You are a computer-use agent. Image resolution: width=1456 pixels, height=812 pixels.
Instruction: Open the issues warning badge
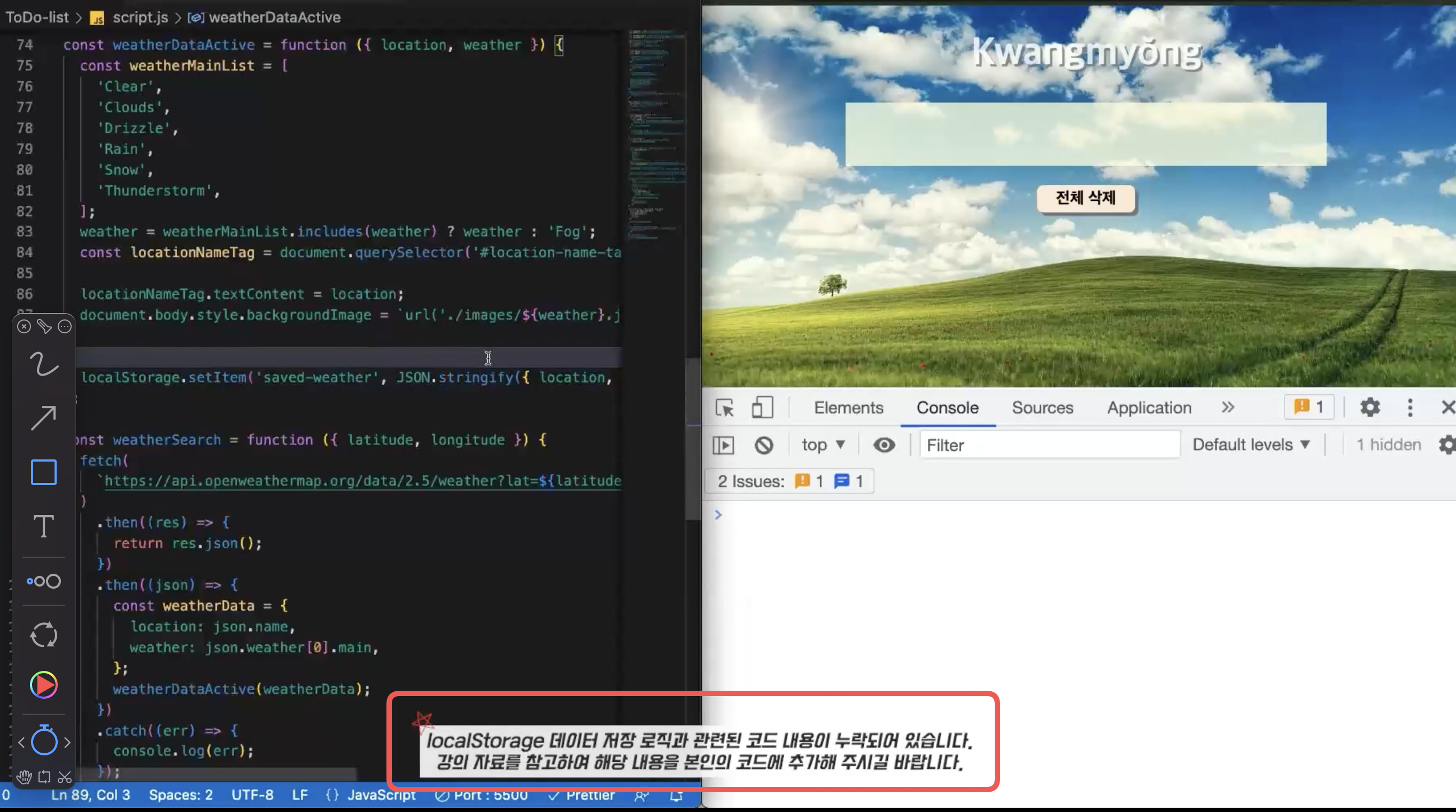(x=1309, y=407)
